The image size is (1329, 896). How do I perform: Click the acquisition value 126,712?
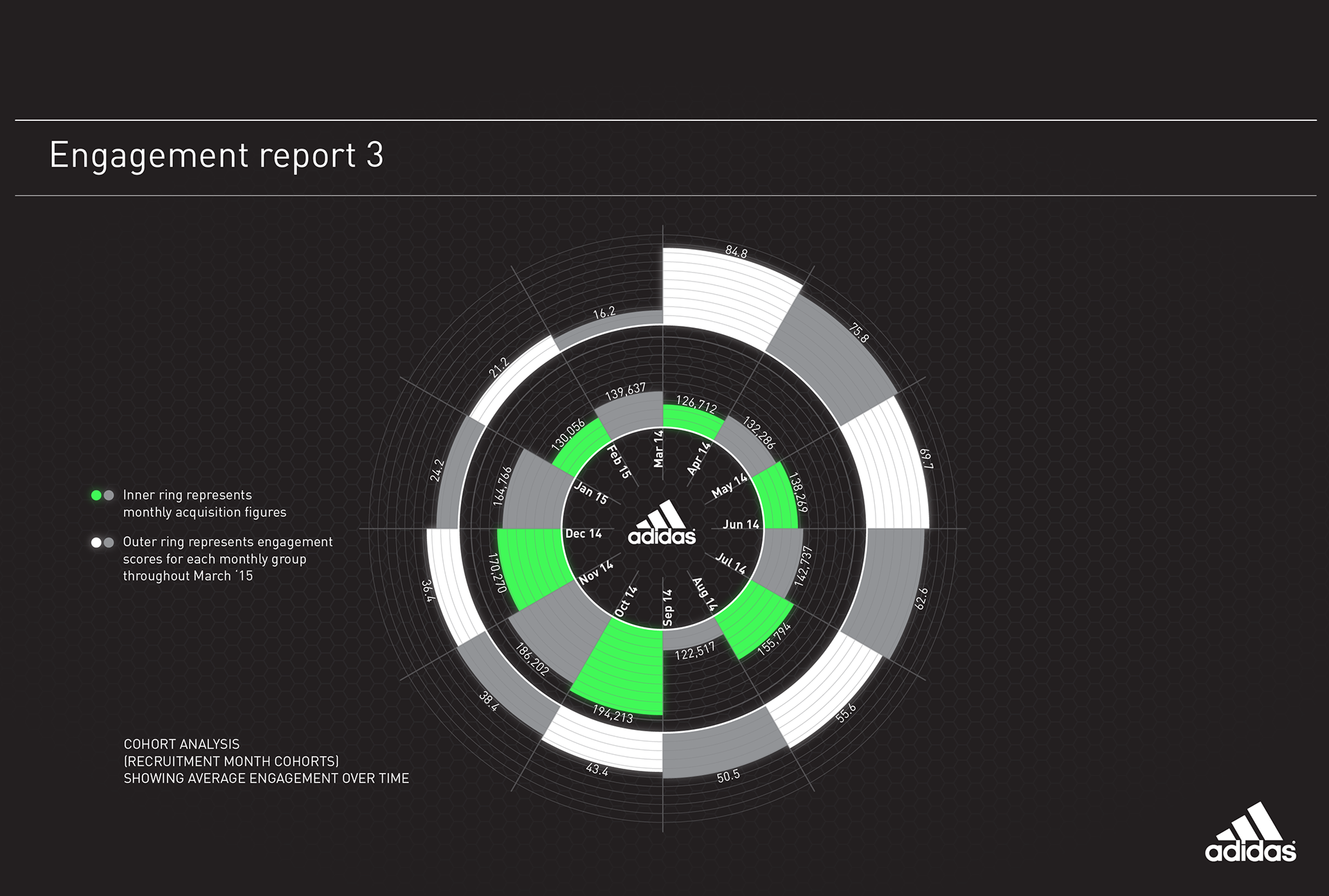pyautogui.click(x=696, y=404)
